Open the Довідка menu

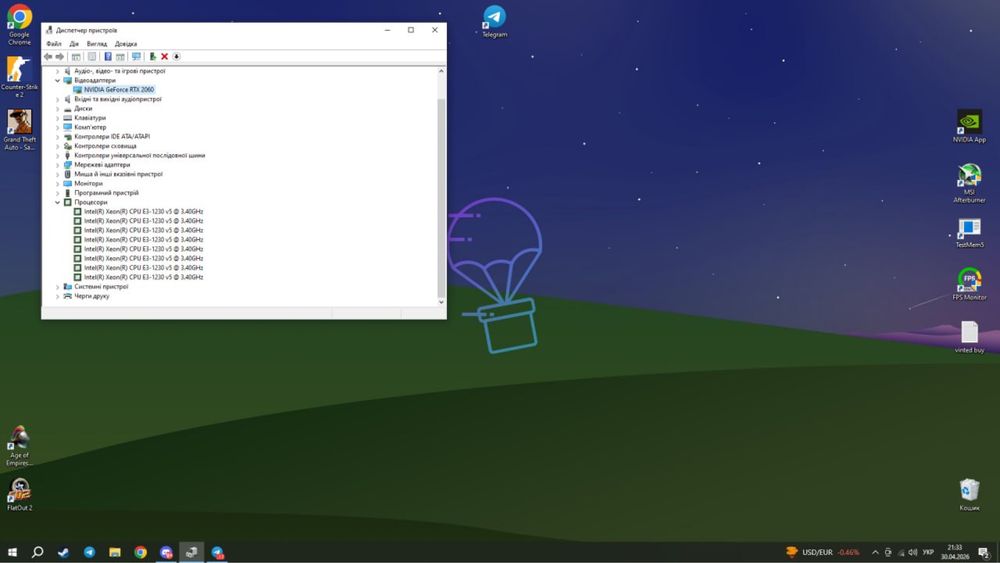coord(126,44)
